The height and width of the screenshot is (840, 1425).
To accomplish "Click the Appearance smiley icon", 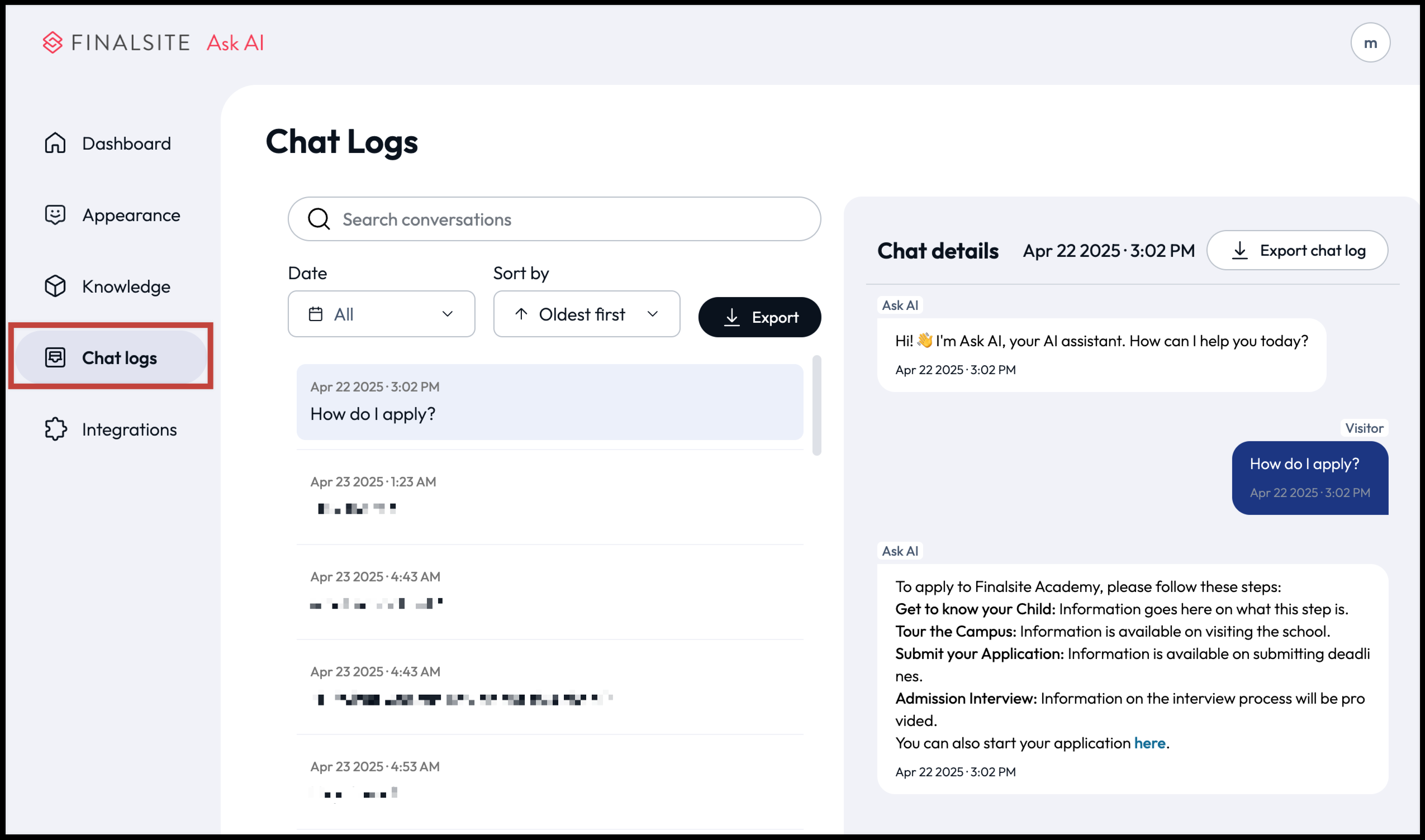I will 55,214.
